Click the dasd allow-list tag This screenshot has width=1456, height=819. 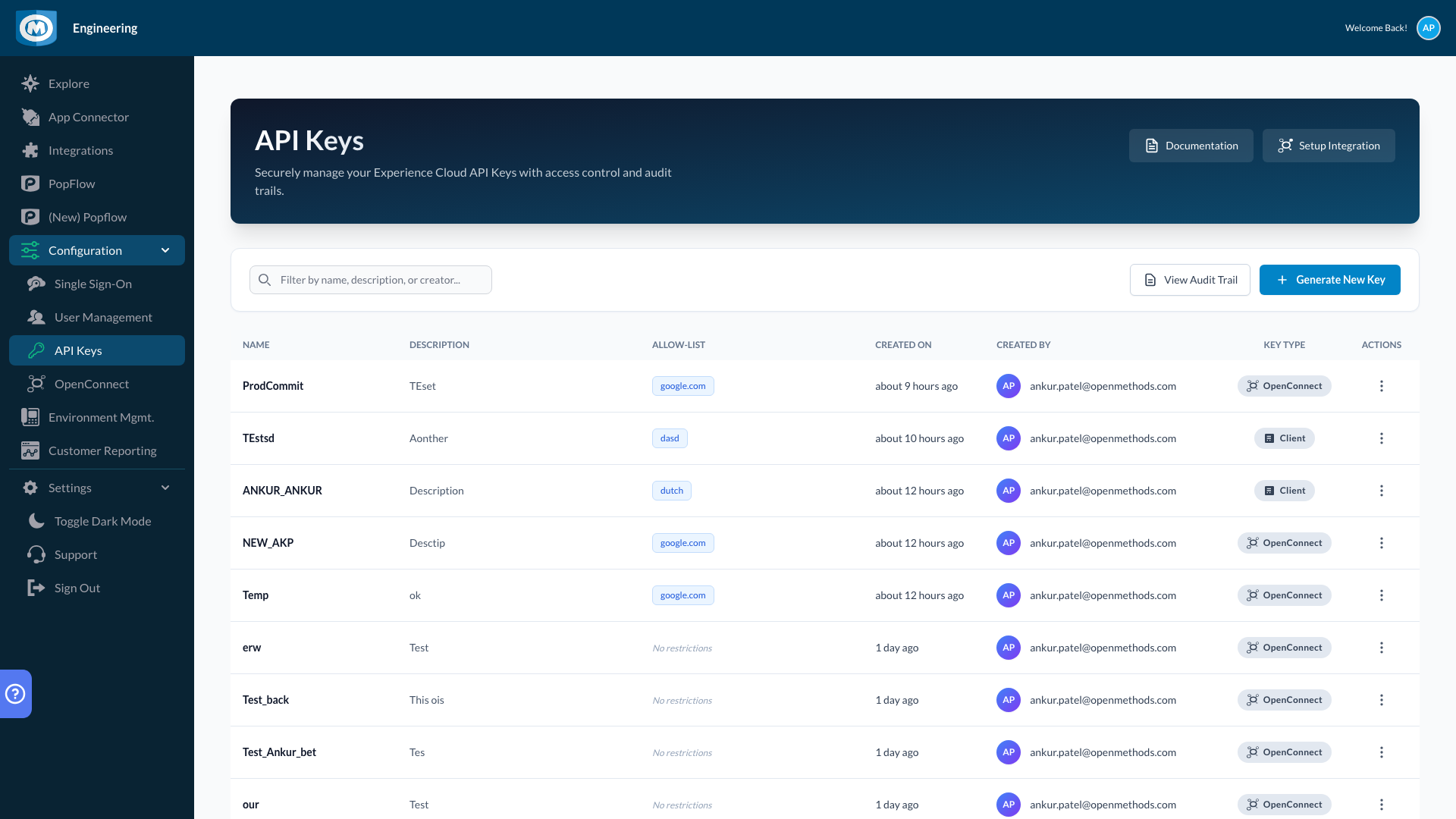coord(670,438)
